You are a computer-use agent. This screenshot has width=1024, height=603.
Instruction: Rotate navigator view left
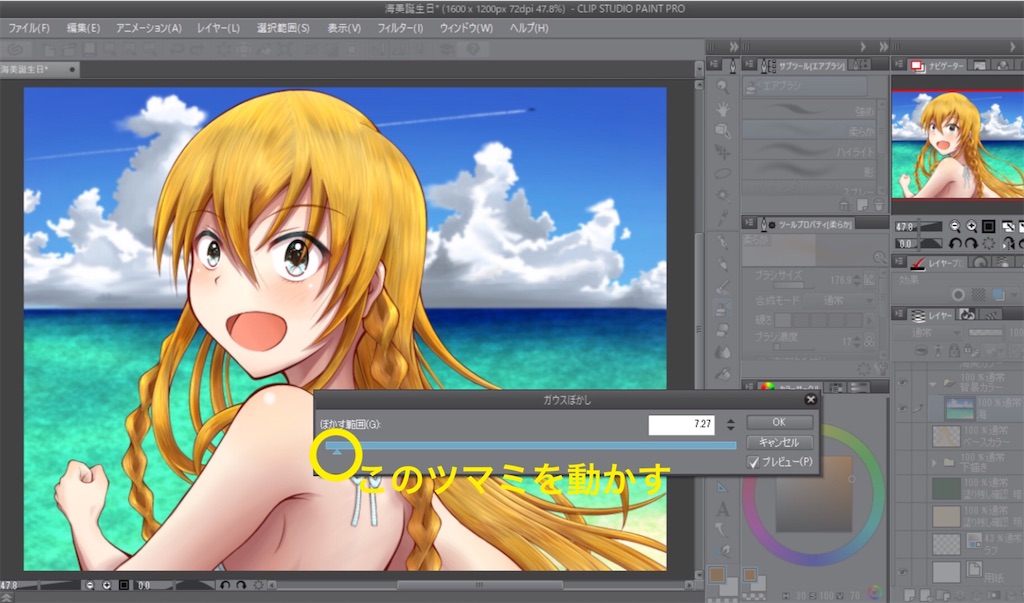tap(955, 243)
